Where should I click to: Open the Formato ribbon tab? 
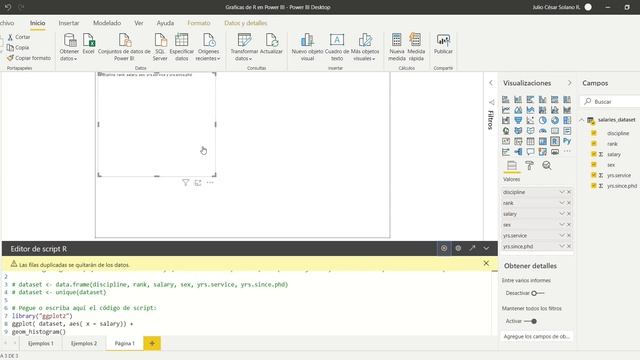[199, 23]
